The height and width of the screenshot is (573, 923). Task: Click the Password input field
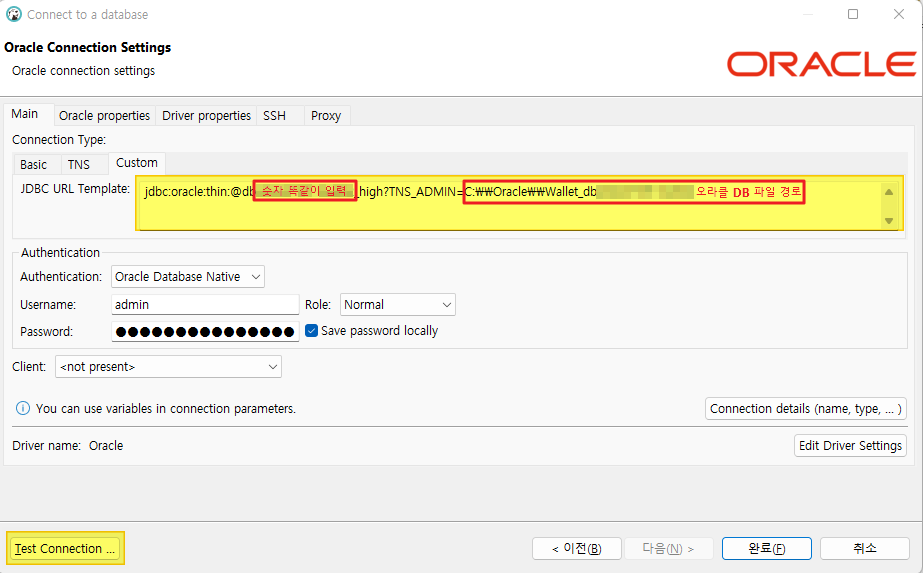click(x=205, y=332)
